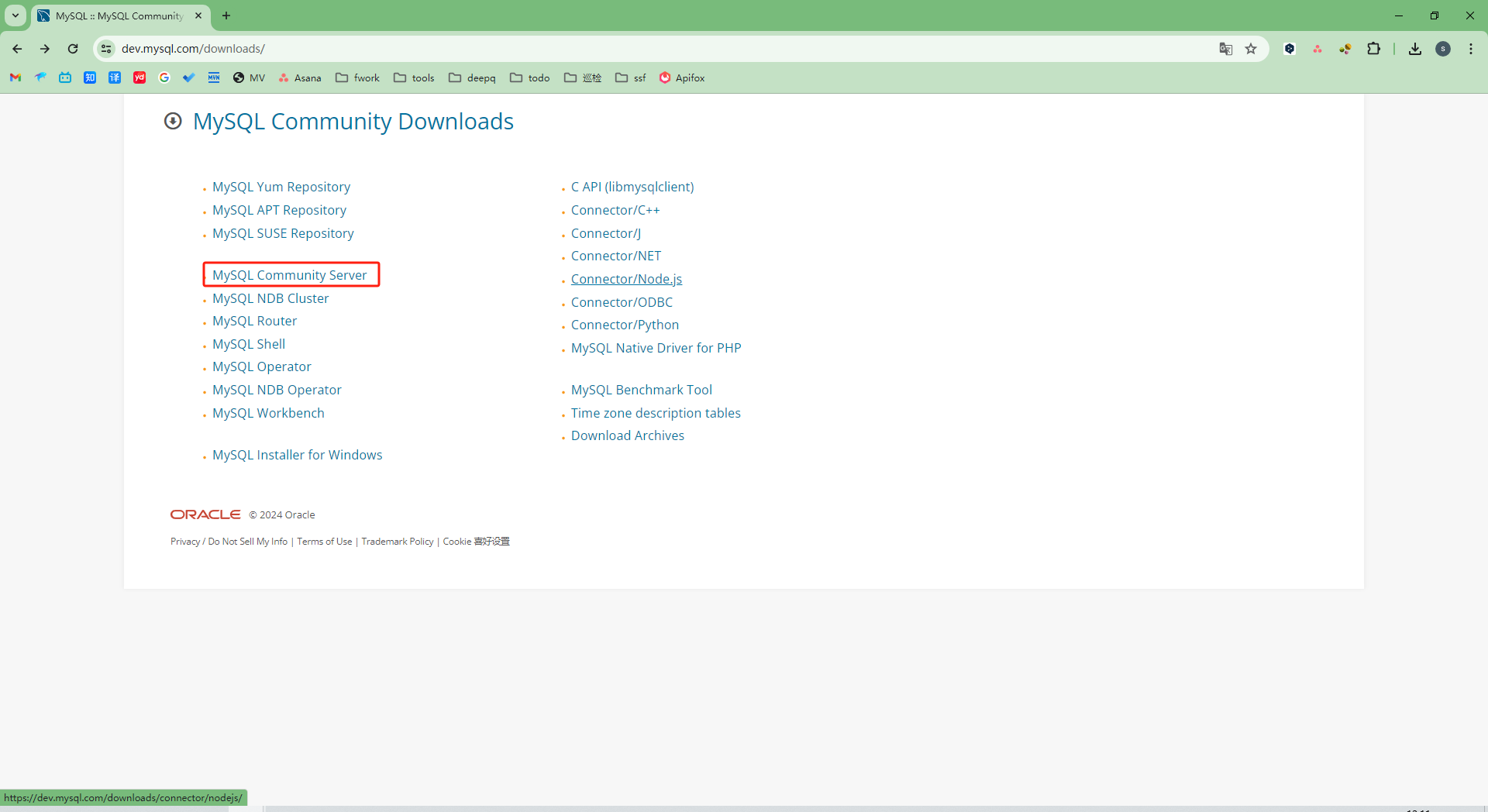Open C API (libmysqlclient) link
The height and width of the screenshot is (812, 1488).
(632, 187)
